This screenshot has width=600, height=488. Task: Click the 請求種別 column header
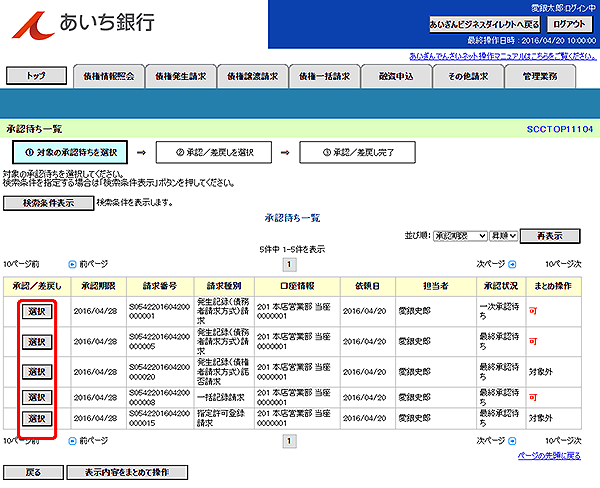click(x=224, y=286)
